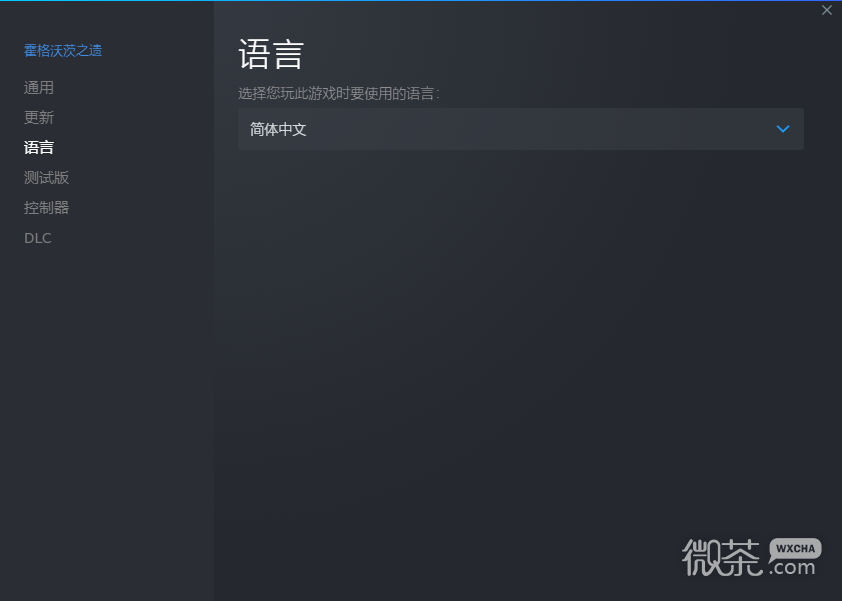This screenshot has width=842, height=601.
Task: Click the .com watermark text
Action: [x=792, y=568]
